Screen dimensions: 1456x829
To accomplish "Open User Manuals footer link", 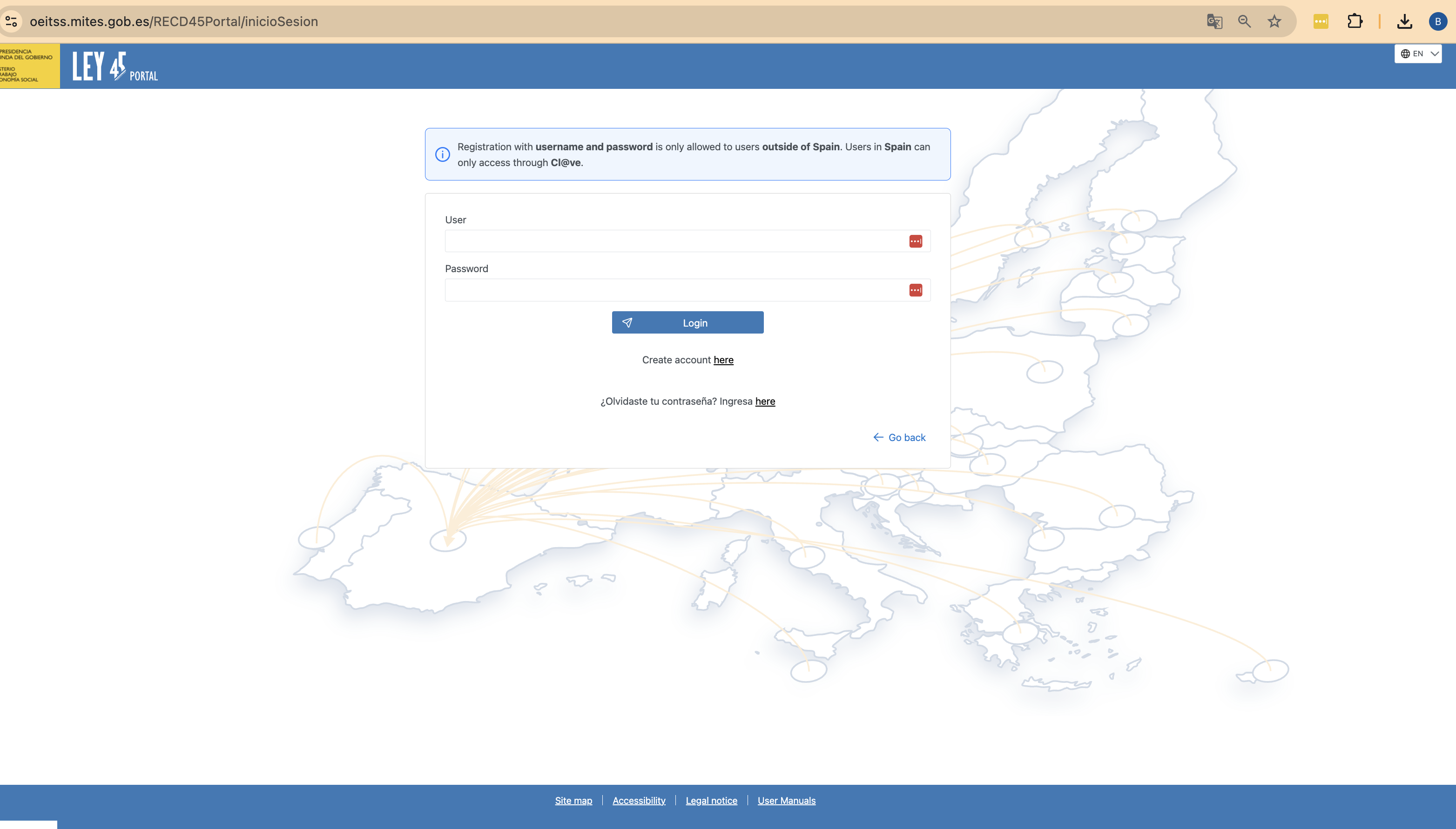I will point(786,801).
